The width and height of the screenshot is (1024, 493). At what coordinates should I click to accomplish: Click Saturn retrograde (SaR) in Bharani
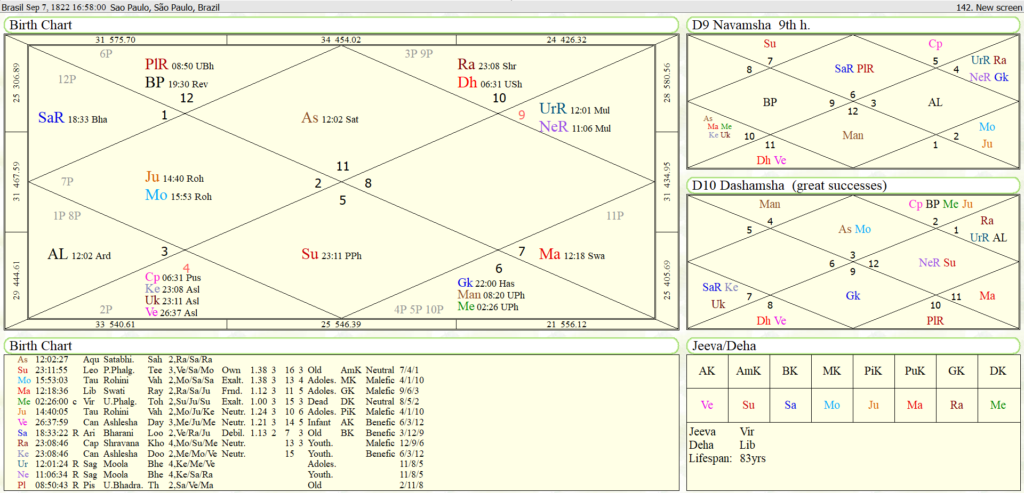click(x=51, y=118)
